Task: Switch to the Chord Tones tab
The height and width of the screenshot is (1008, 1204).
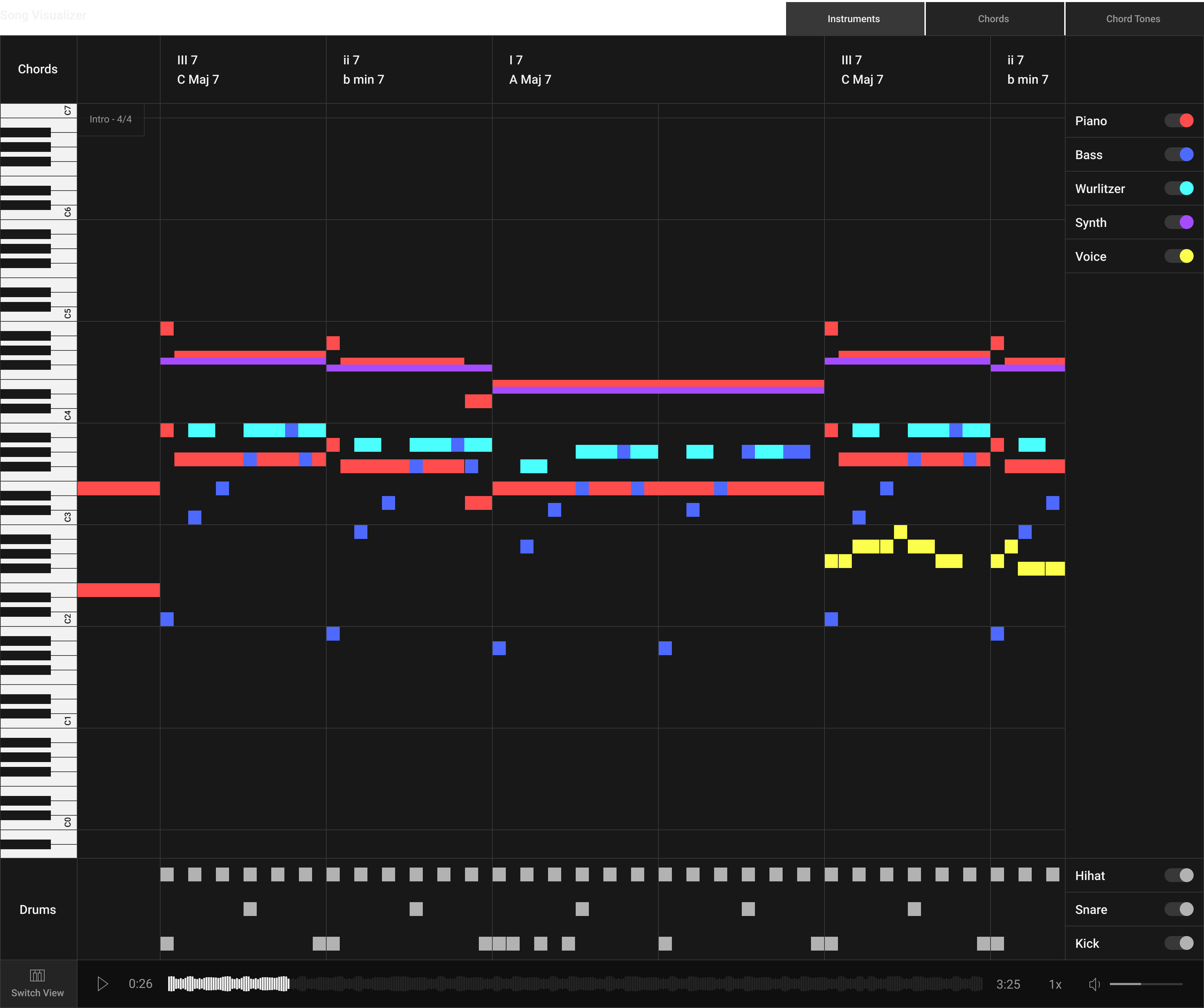Action: 1133,19
